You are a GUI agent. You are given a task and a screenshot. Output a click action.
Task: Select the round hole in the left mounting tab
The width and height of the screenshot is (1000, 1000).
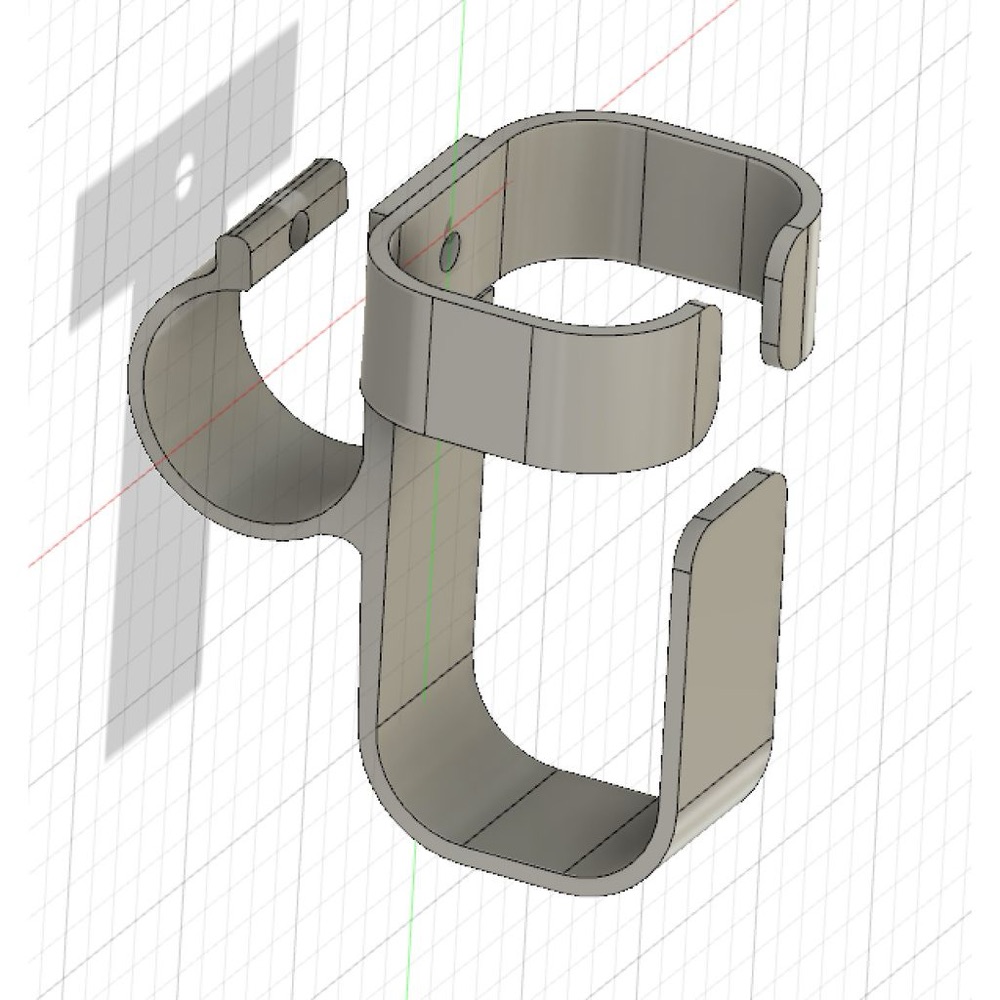point(298,230)
